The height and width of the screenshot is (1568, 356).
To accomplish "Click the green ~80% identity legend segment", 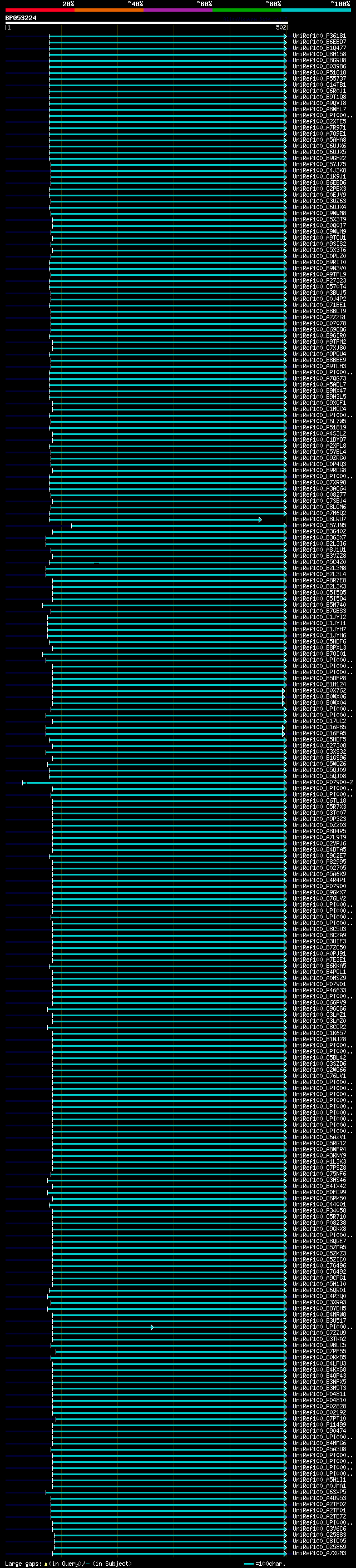I will pyautogui.click(x=247, y=10).
